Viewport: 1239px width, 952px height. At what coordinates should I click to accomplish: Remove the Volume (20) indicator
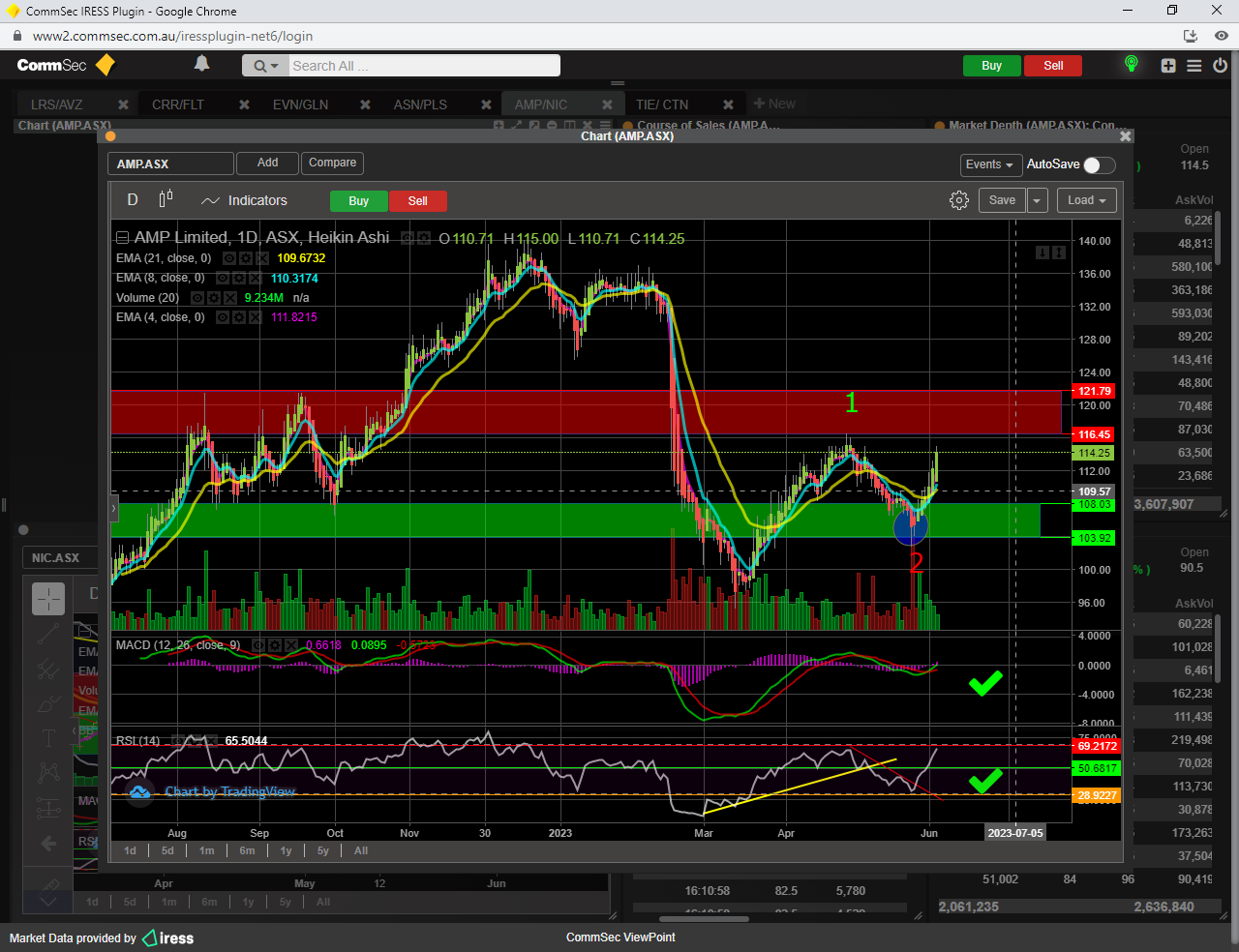[229, 298]
